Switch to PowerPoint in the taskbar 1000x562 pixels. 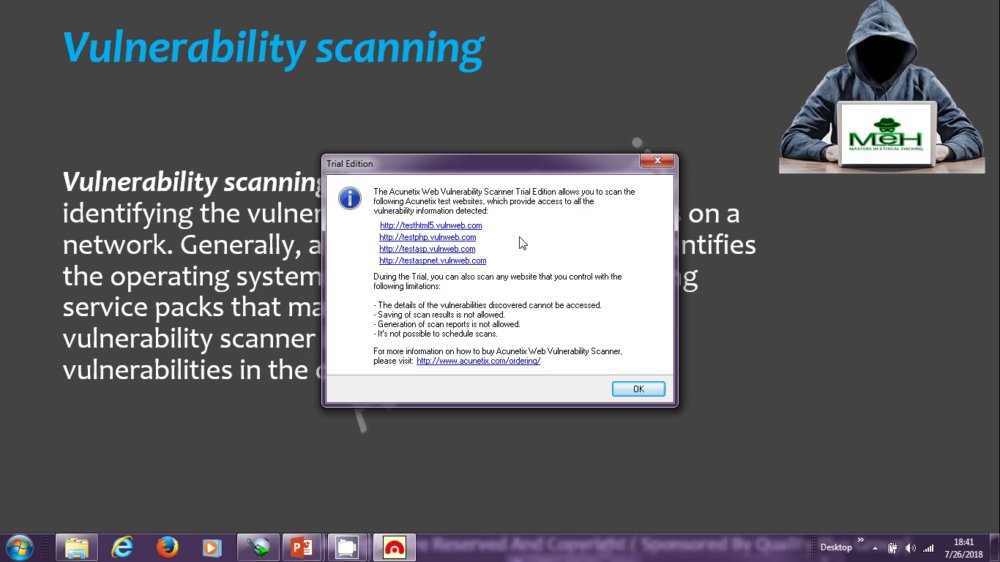(x=302, y=547)
